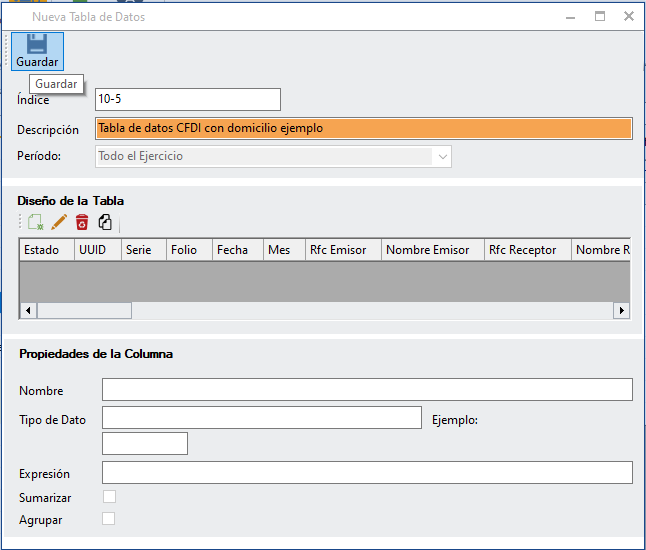Image resolution: width=646 pixels, height=550 pixels.
Task: Toggle the Agrupar checkbox
Action: 109,518
